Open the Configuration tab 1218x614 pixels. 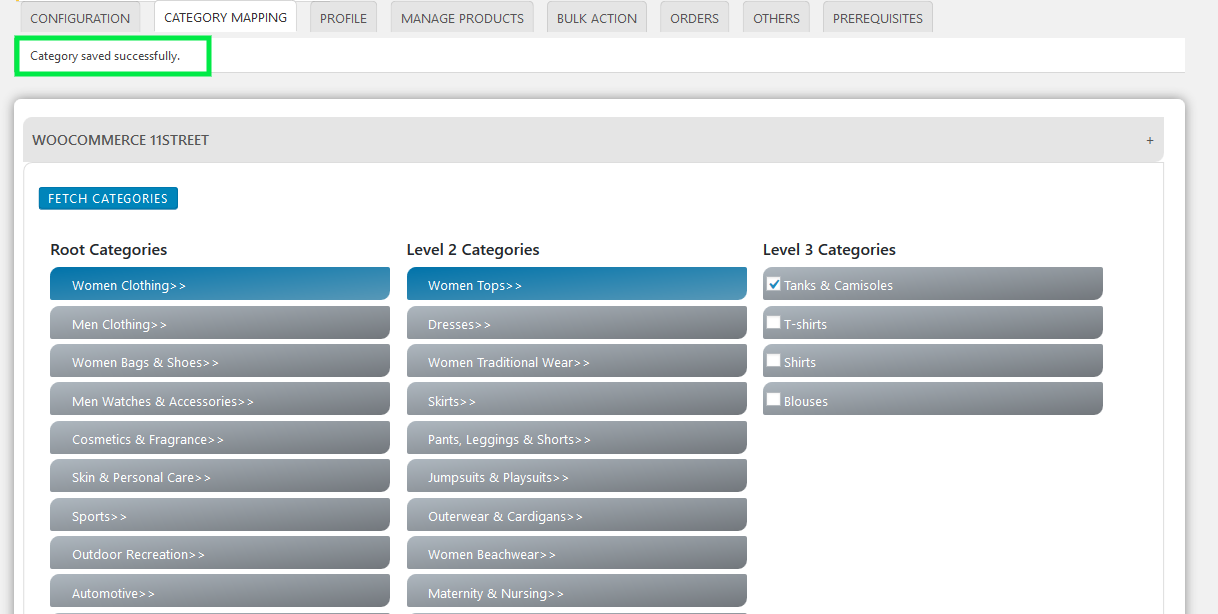tap(80, 18)
